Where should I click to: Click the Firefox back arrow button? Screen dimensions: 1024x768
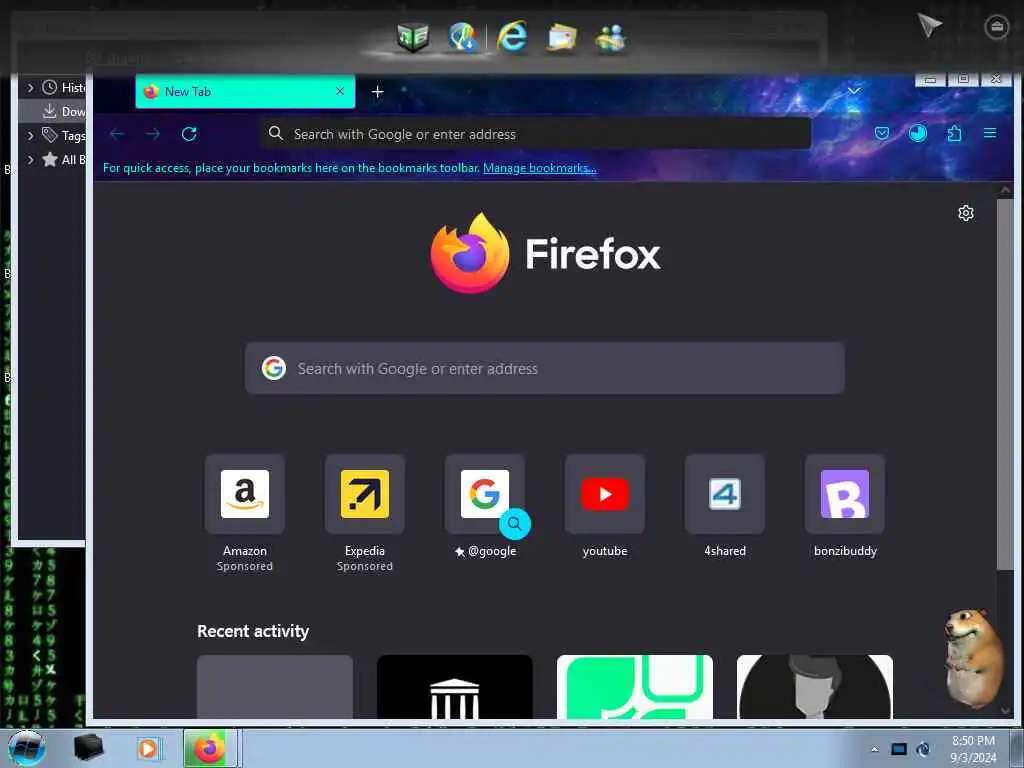(x=117, y=134)
